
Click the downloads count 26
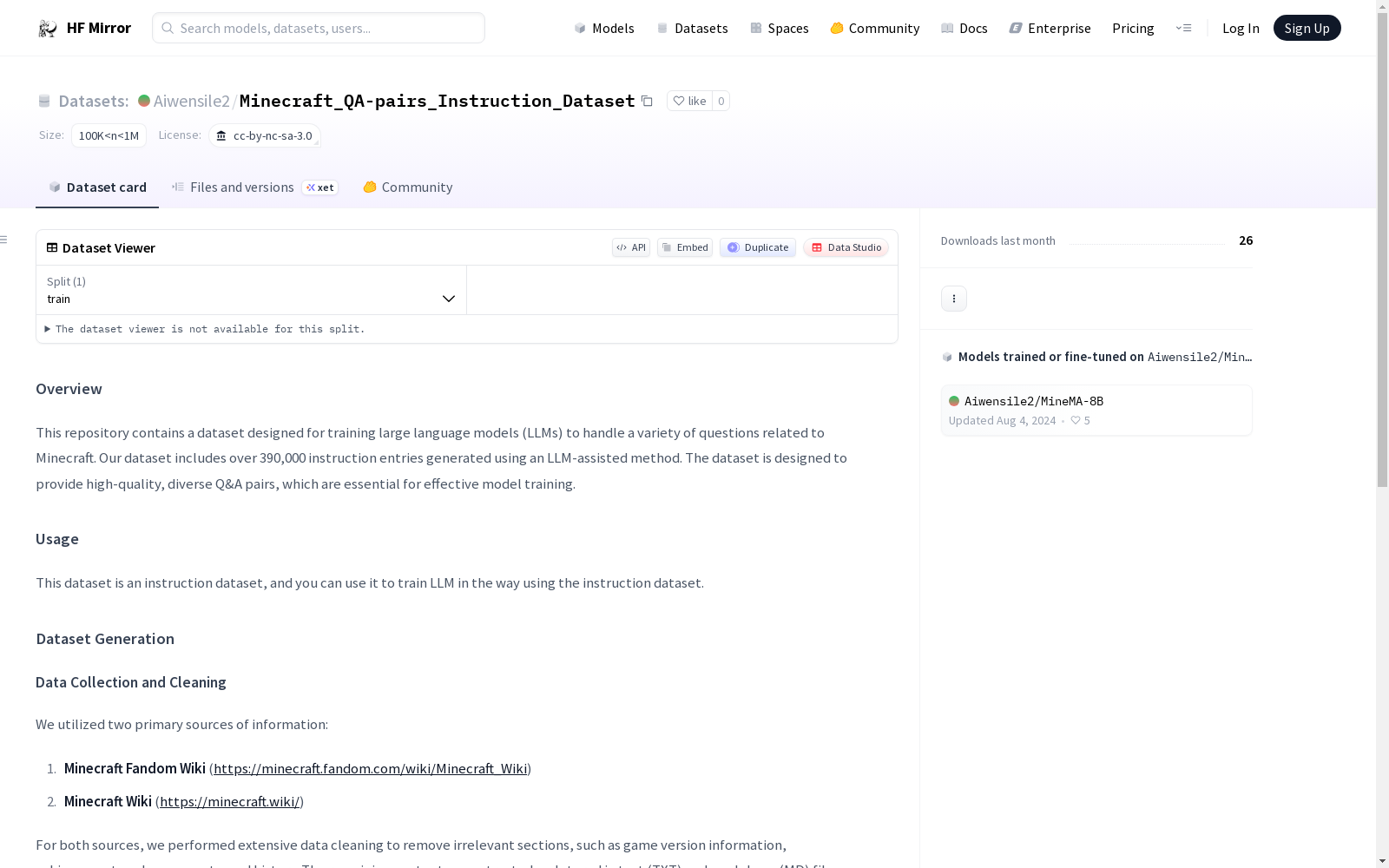coord(1246,240)
